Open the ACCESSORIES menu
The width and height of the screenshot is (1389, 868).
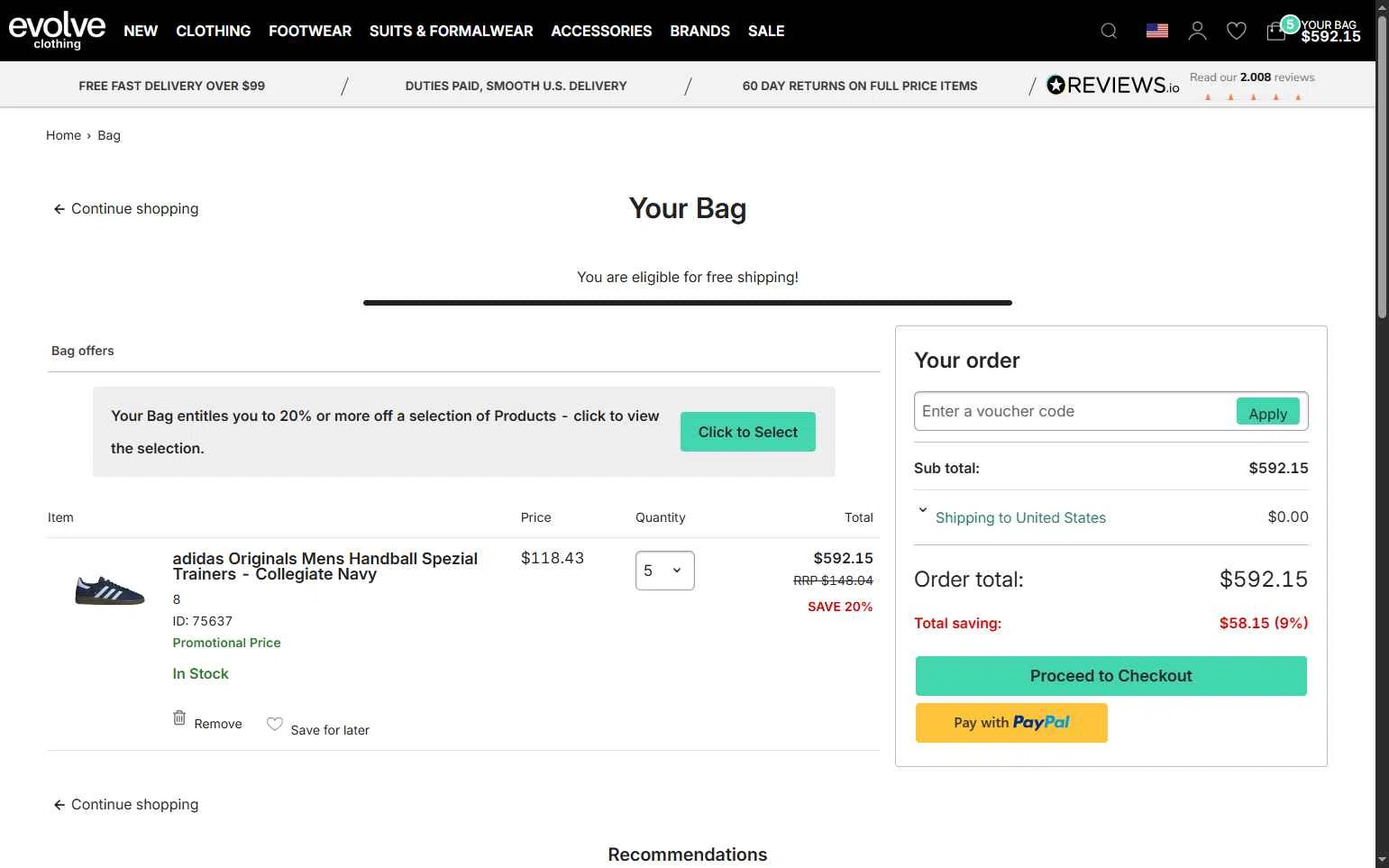coord(601,31)
